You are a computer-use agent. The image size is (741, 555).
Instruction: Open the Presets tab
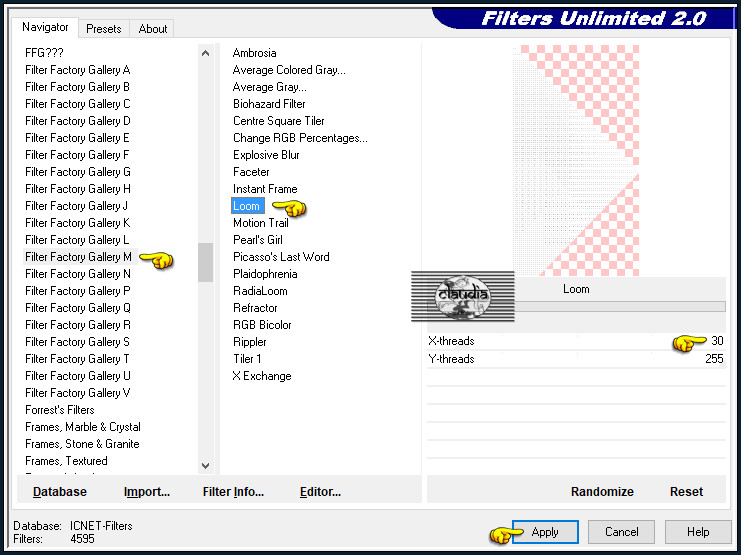pyautogui.click(x=103, y=29)
